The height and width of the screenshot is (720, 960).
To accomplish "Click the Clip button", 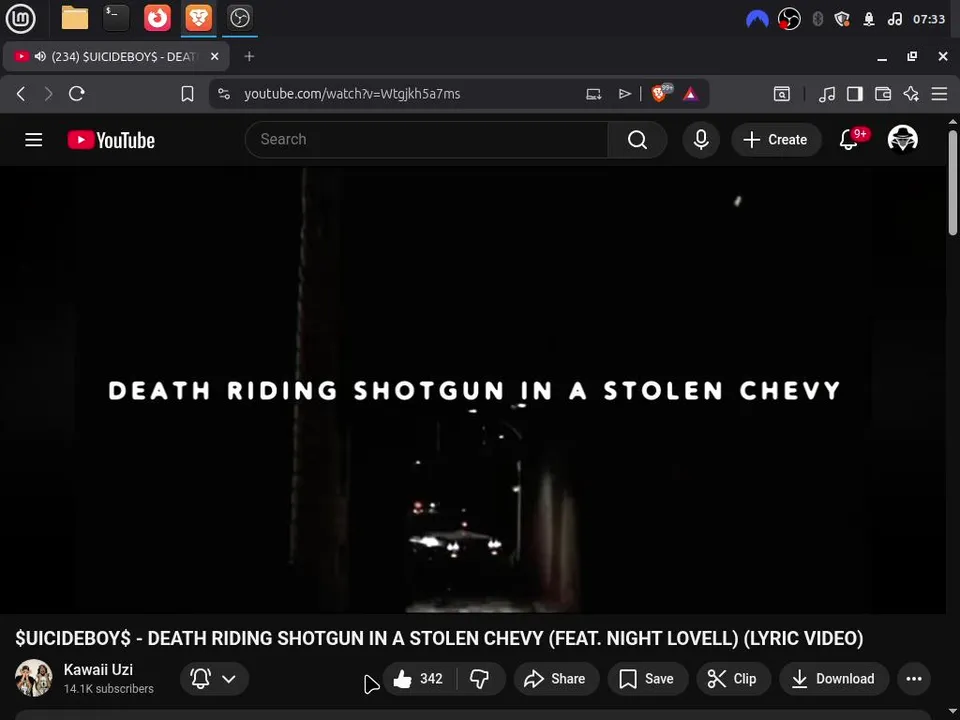I will click(x=733, y=678).
